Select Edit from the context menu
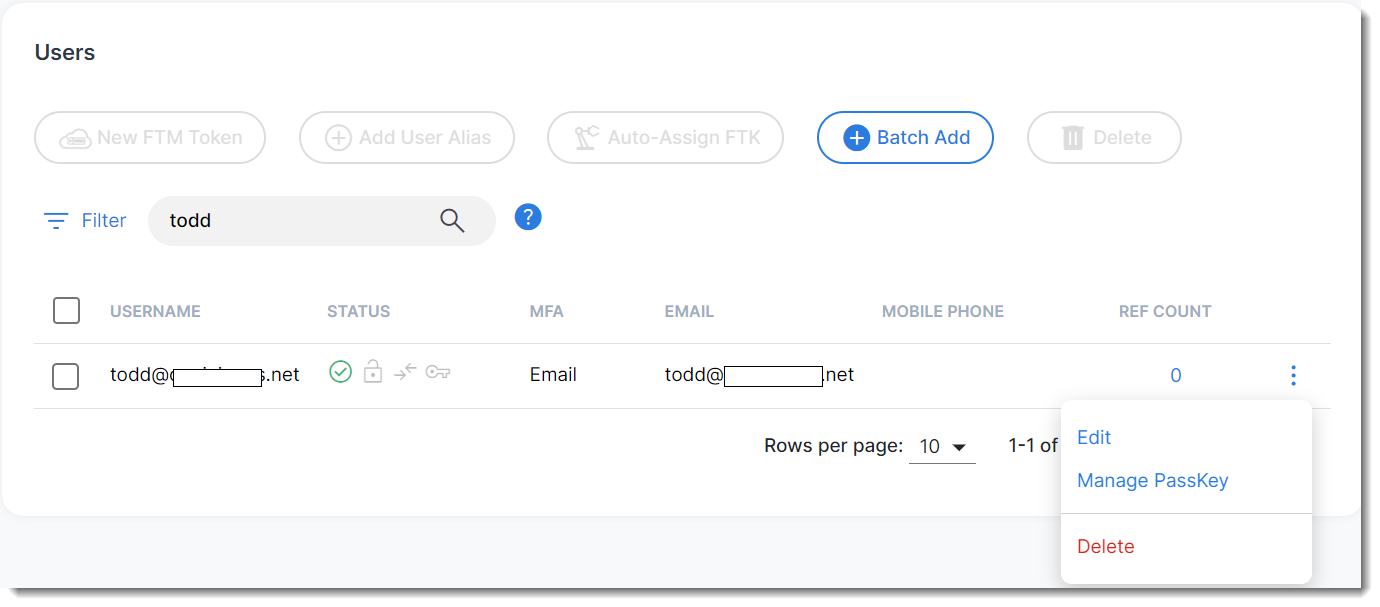Screen dimensions: 1380x607 (1094, 437)
